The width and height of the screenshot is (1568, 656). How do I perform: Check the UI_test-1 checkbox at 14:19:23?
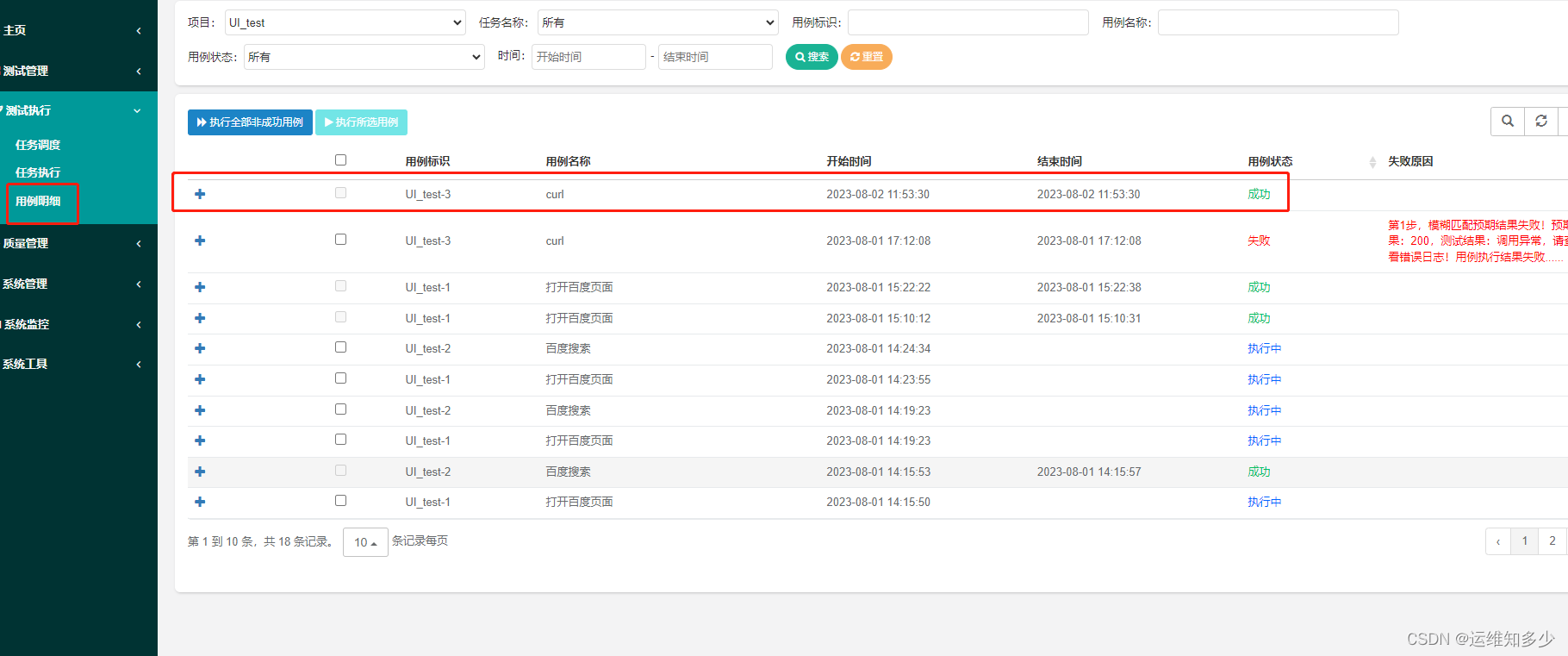coord(340,440)
